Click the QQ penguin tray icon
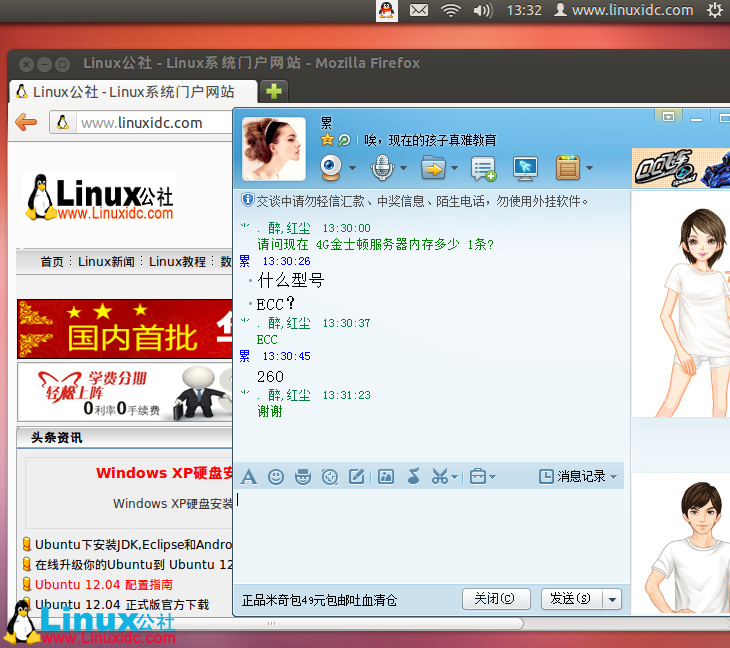Screen dimensions: 730x648 [x=386, y=10]
